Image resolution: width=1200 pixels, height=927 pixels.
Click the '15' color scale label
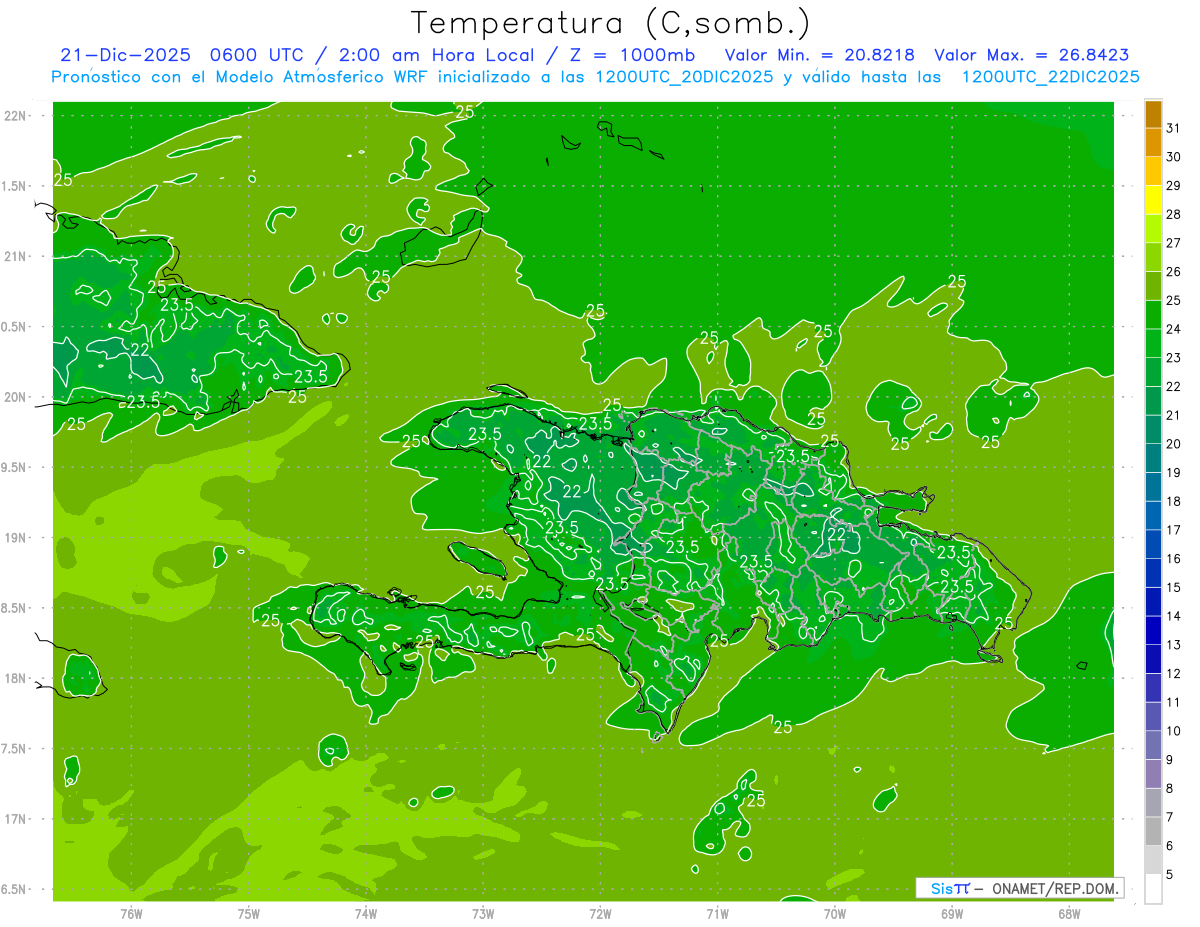[1174, 587]
